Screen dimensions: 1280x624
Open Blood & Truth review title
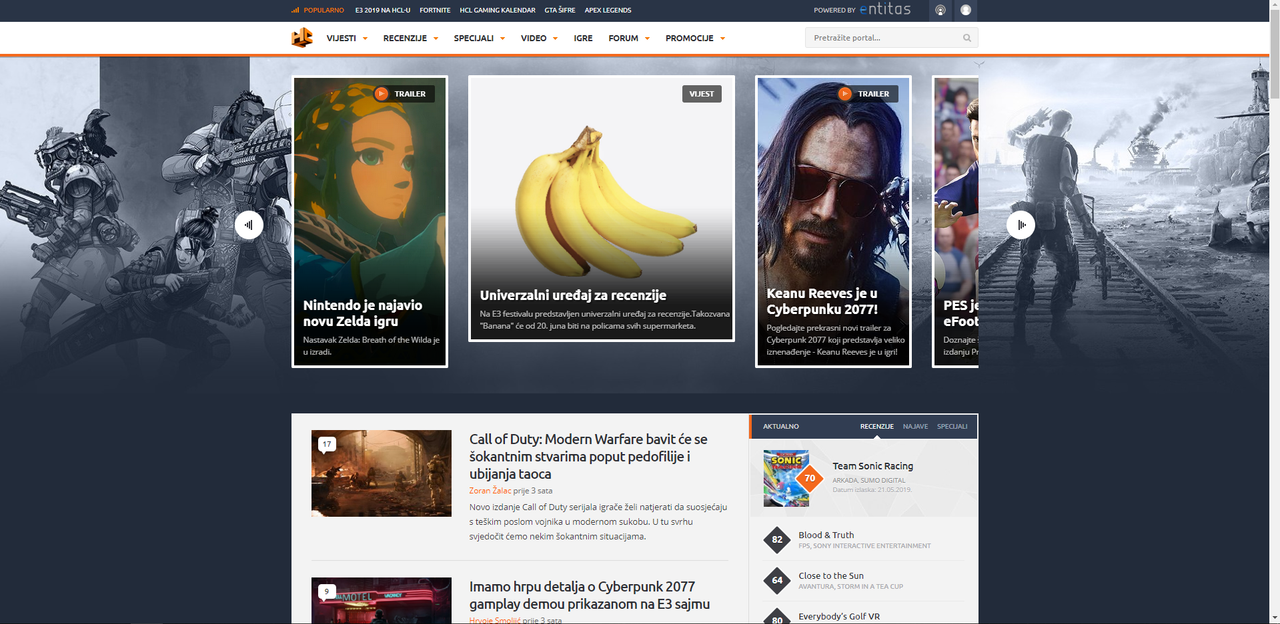826,535
